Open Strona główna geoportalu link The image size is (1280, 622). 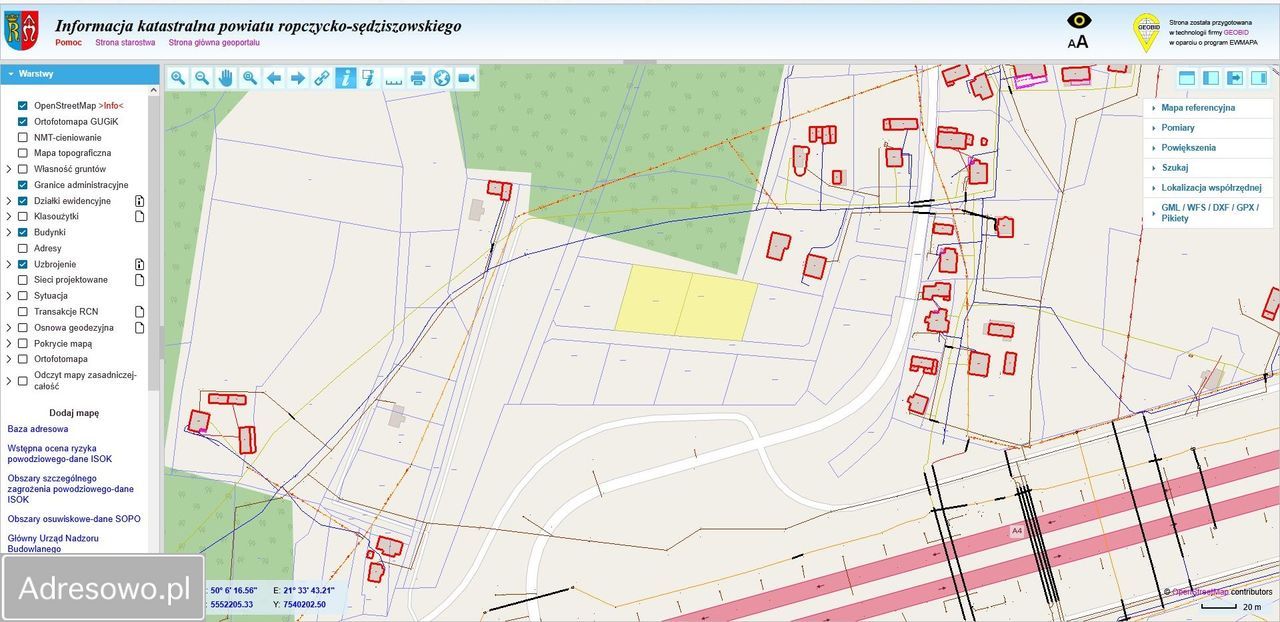[214, 43]
